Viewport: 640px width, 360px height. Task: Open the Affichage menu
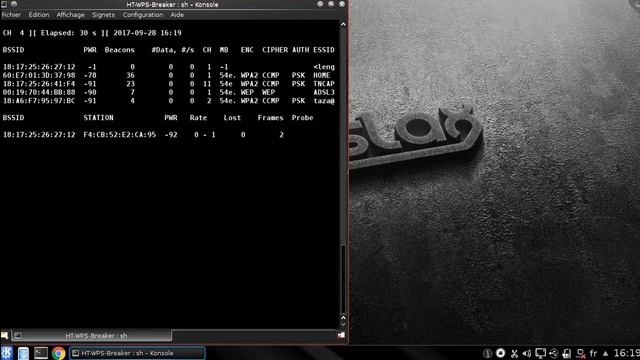point(70,15)
